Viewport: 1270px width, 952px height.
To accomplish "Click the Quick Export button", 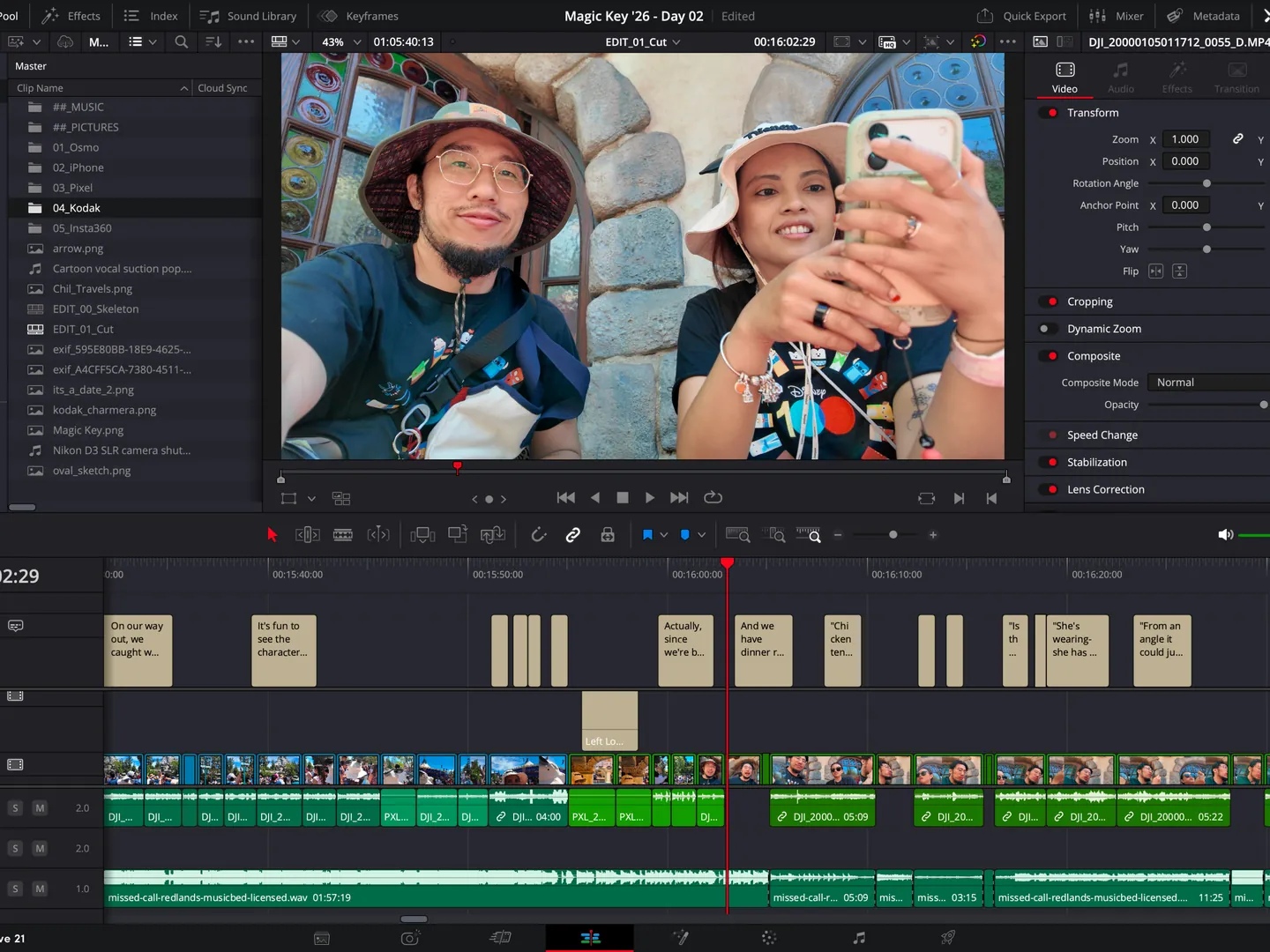I will [1021, 16].
